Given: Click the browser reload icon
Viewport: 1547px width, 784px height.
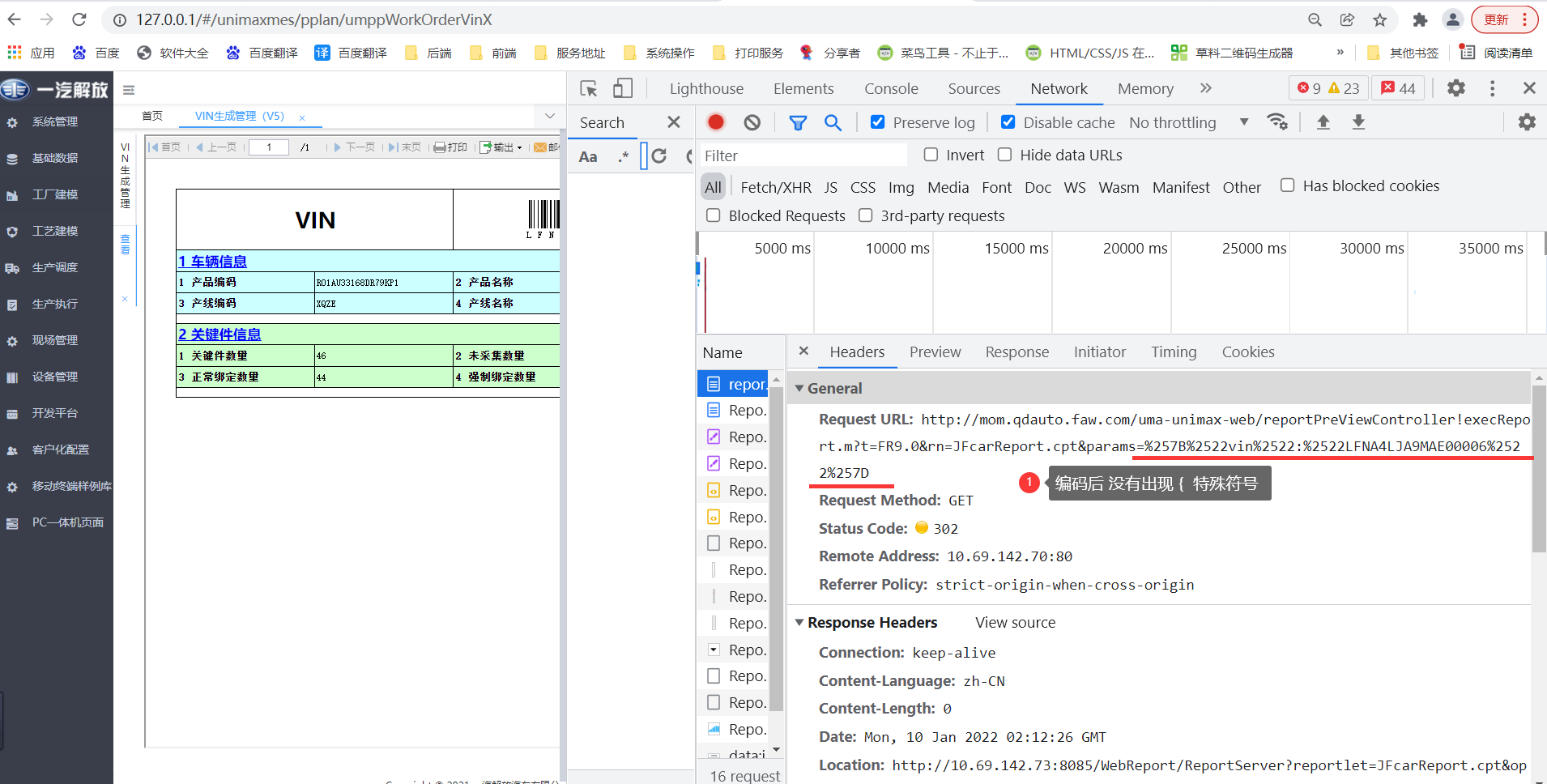Looking at the screenshot, I should tap(79, 19).
